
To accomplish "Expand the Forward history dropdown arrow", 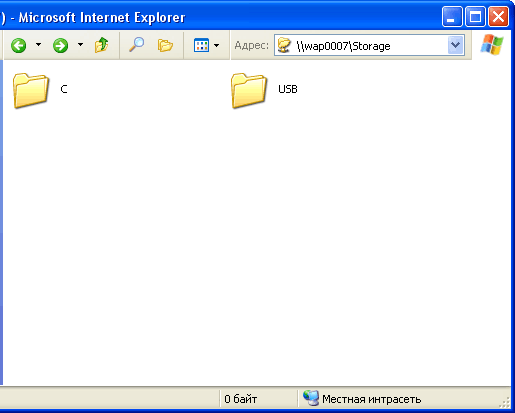I will pyautogui.click(x=80, y=45).
